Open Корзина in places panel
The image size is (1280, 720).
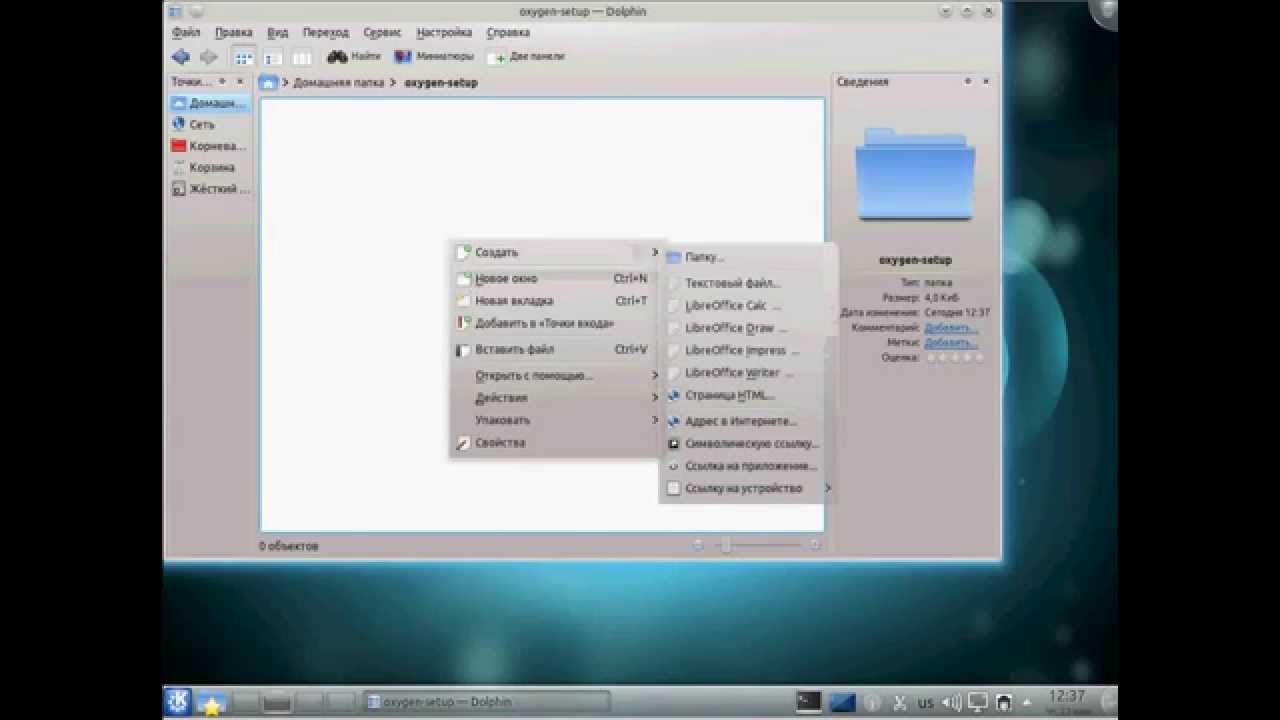209,168
